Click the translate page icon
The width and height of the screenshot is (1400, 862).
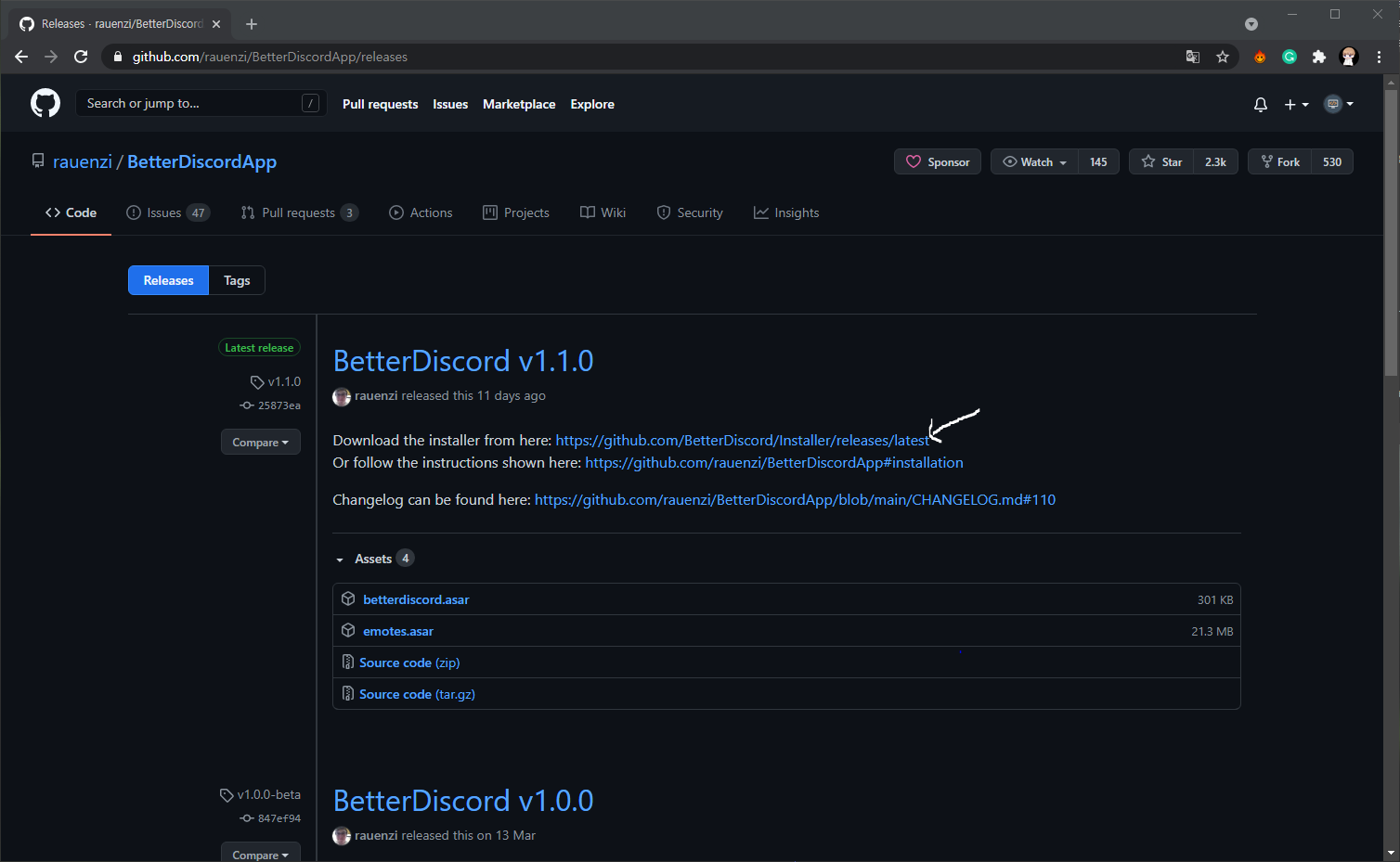click(x=1193, y=57)
